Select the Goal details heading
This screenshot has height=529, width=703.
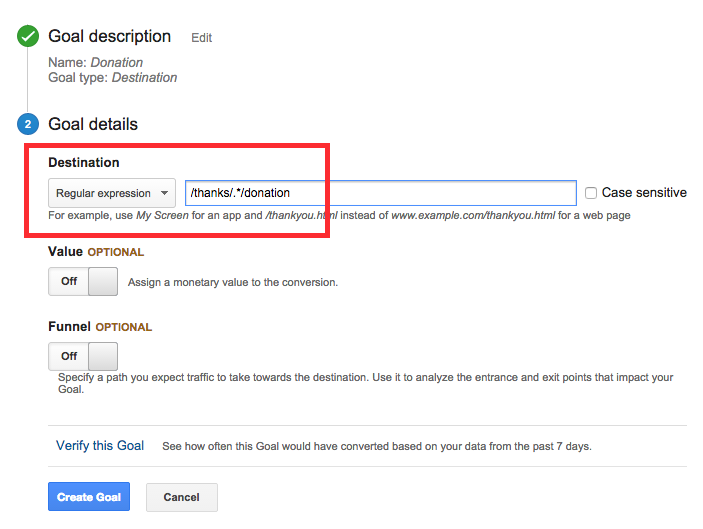[x=93, y=125]
